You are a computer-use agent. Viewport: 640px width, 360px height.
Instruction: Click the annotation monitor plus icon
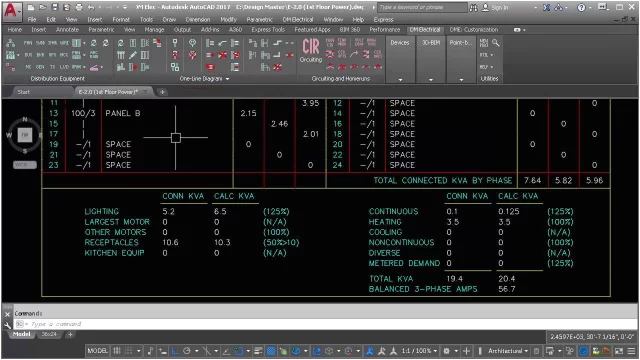467,351
